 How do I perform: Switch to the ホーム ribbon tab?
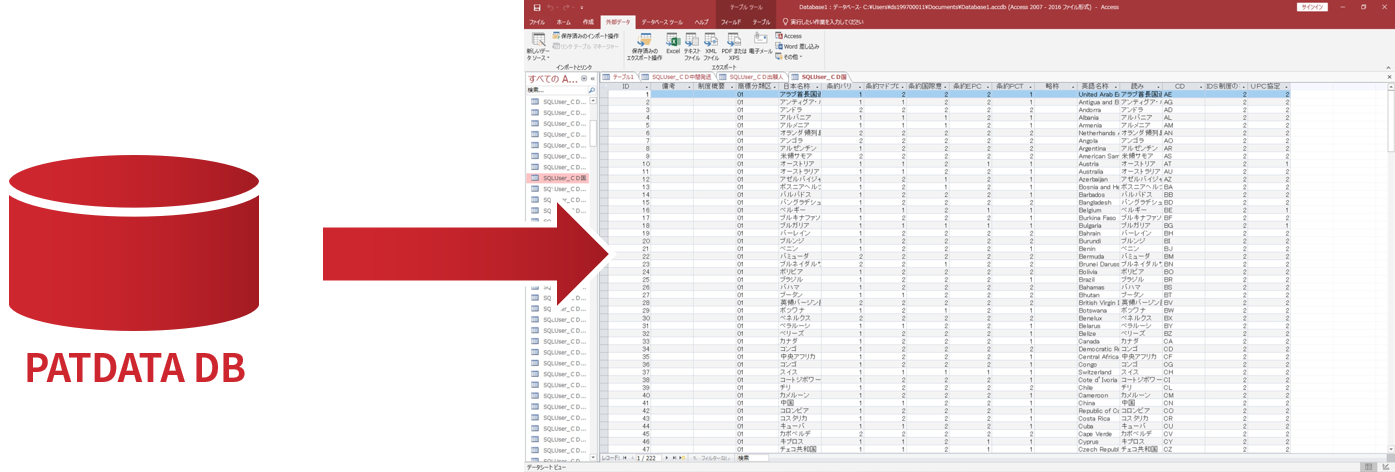pyautogui.click(x=563, y=21)
